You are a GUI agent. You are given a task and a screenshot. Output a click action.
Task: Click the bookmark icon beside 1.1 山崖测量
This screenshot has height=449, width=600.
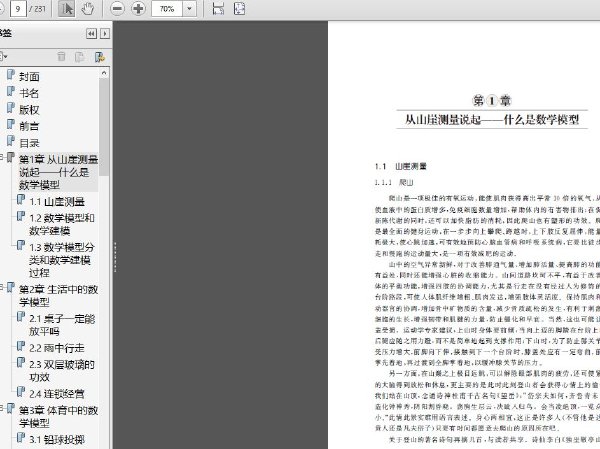tap(21, 200)
